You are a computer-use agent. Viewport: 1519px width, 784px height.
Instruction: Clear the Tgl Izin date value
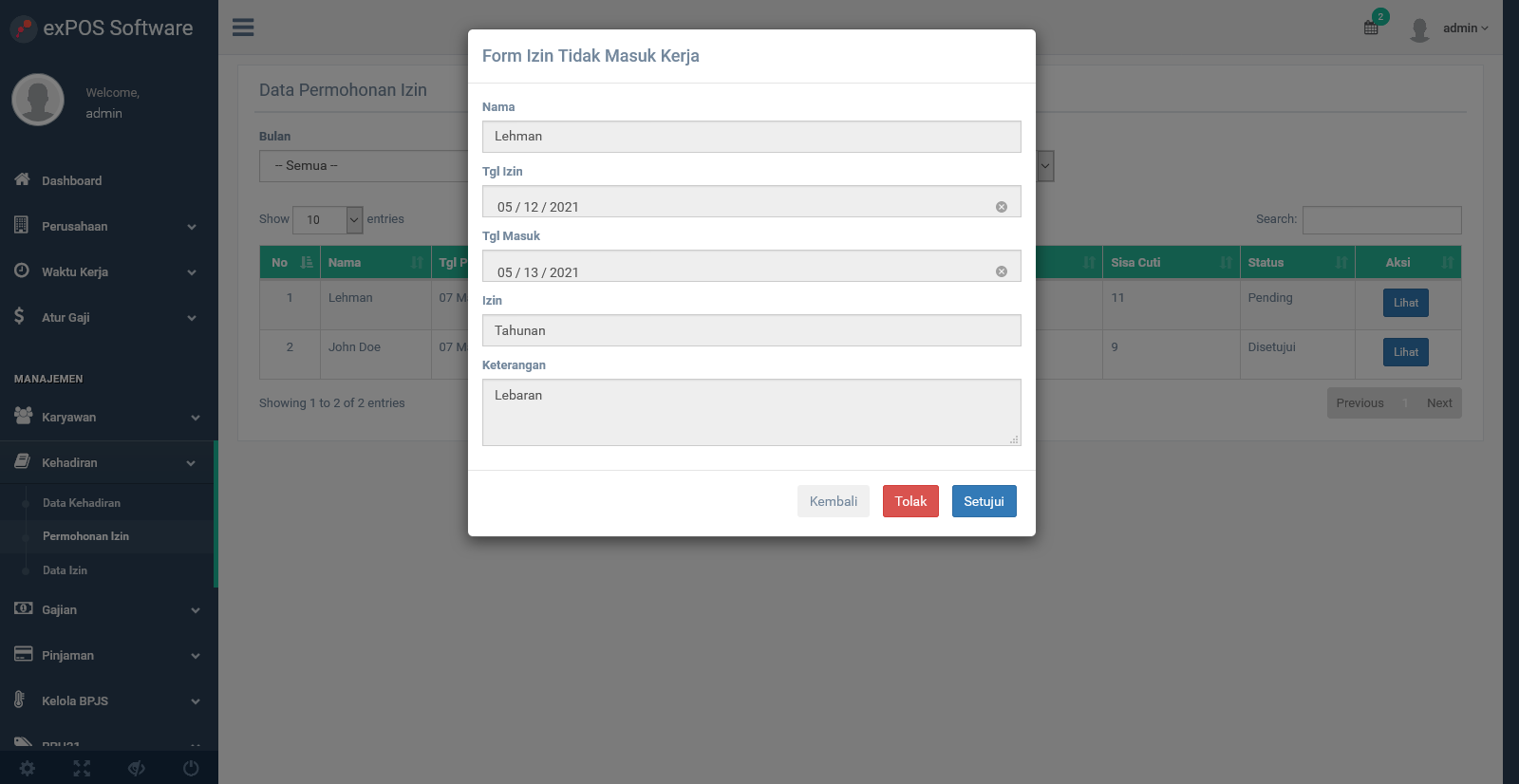point(1002,207)
